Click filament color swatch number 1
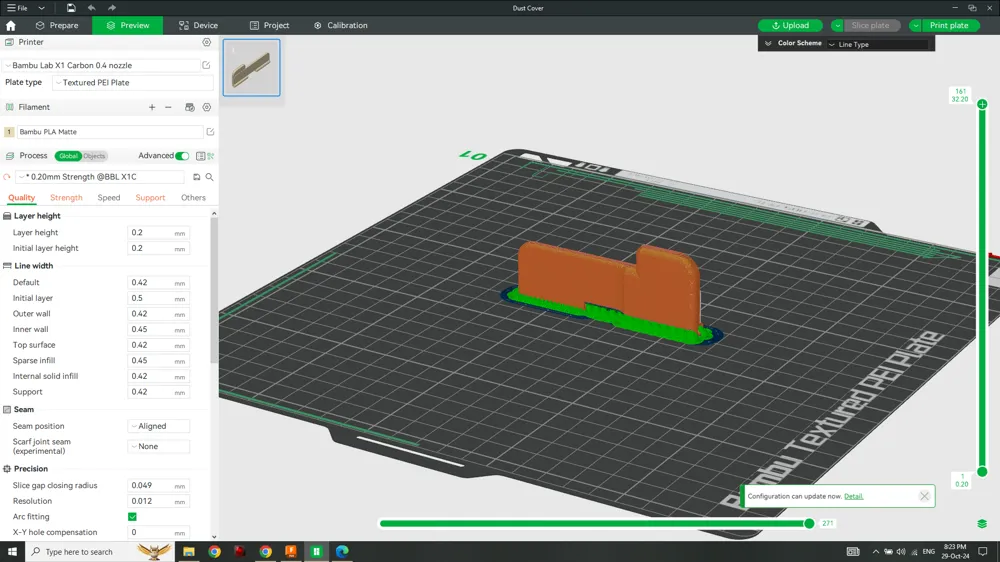This screenshot has width=1000, height=562. point(9,131)
